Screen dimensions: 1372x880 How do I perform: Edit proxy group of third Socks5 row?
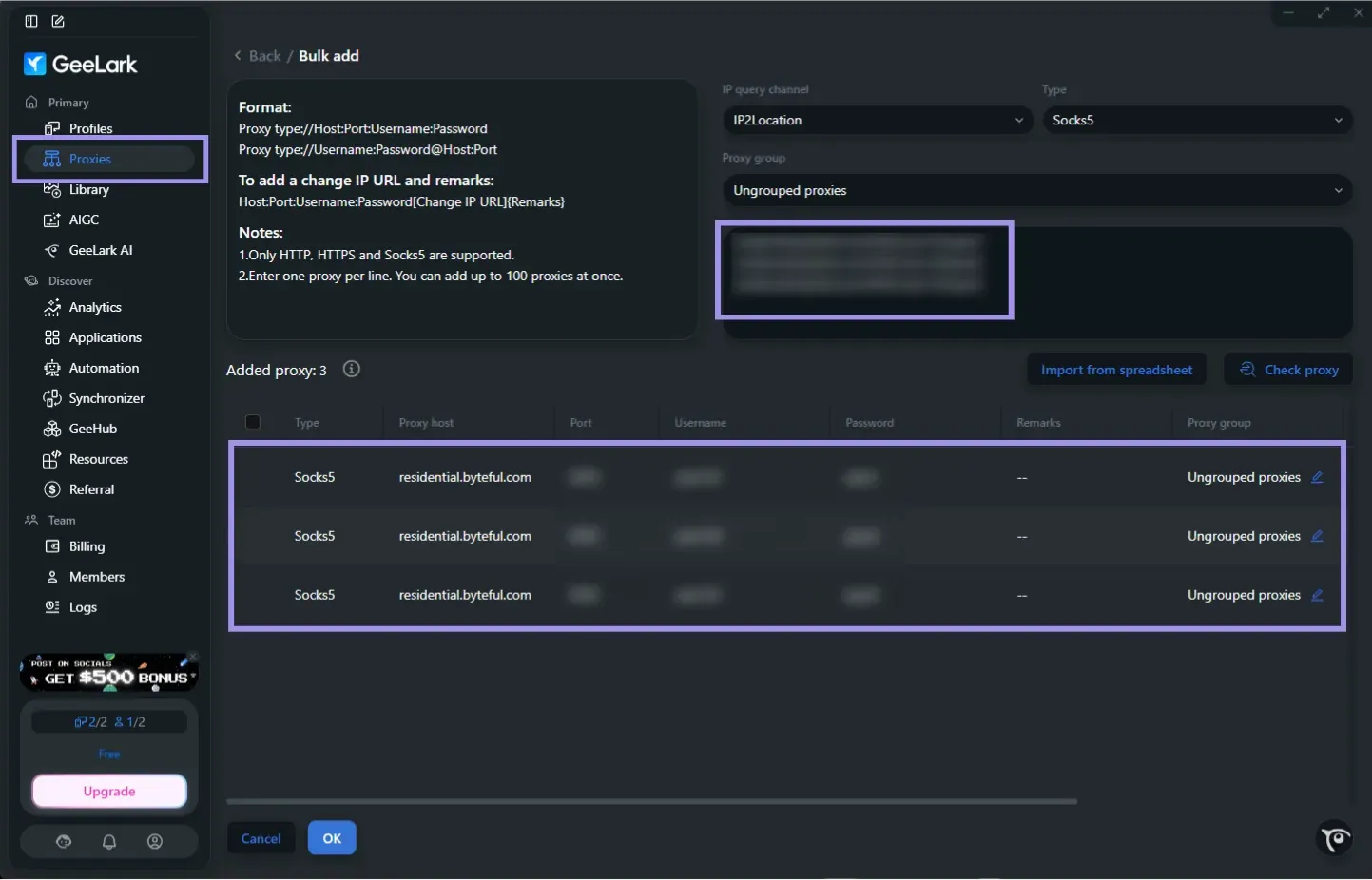point(1317,595)
